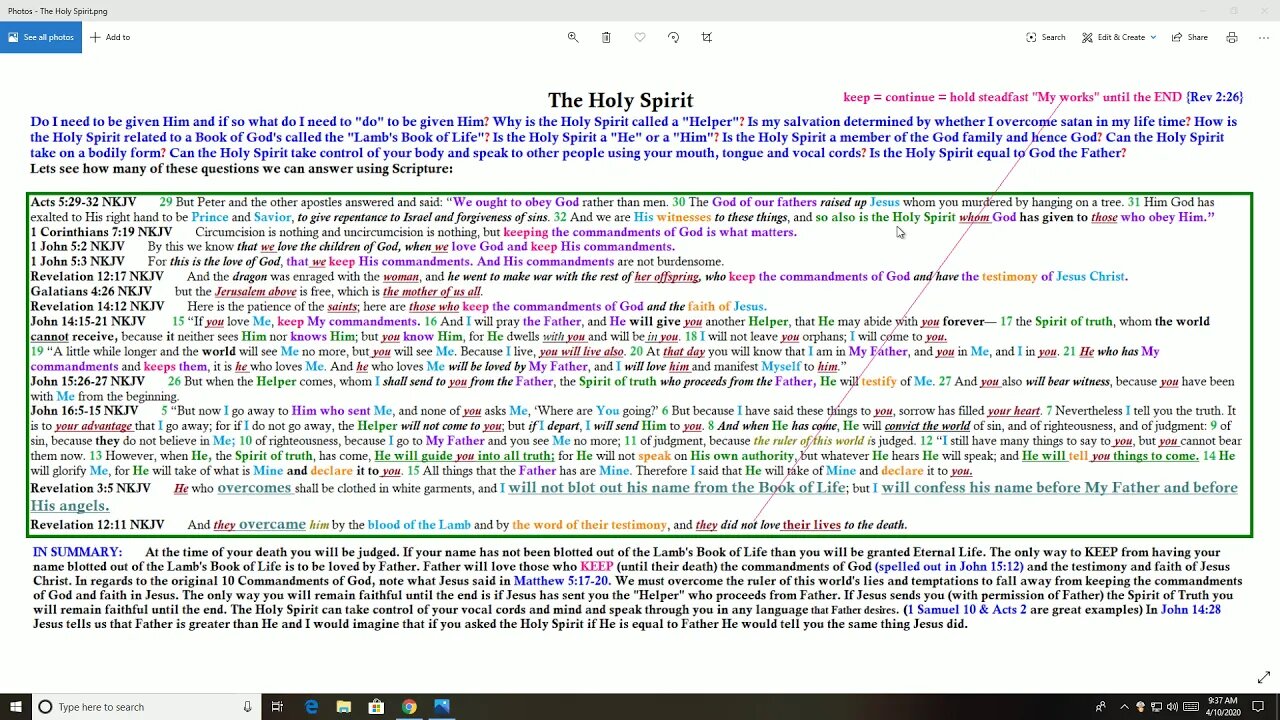
Task: Click the hard-hat user icon in tray
Action: [x=1141, y=707]
